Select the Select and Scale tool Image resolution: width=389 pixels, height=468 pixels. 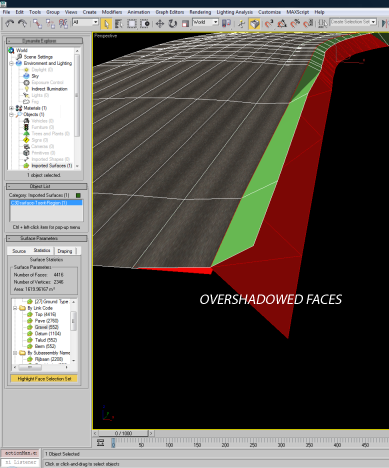[185, 24]
